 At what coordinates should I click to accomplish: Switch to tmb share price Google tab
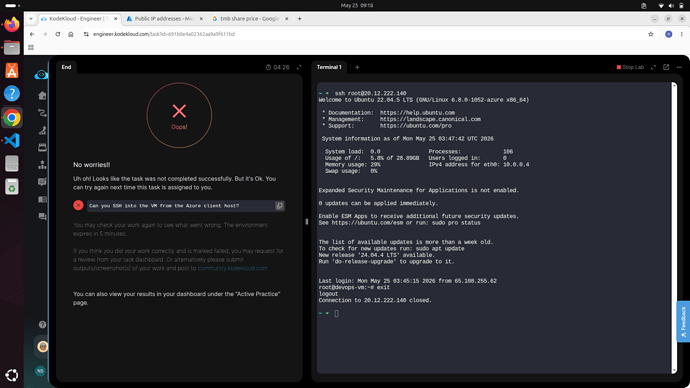250,18
